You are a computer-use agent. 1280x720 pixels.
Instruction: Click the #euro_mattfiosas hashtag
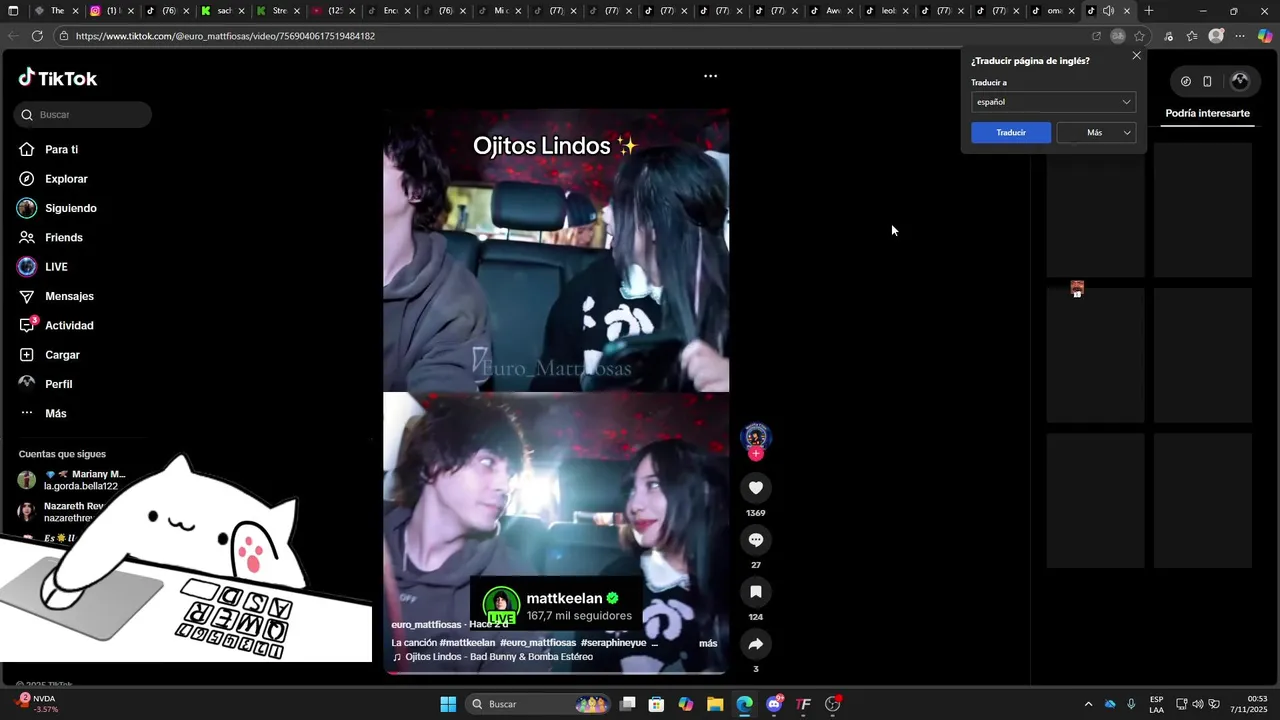pos(538,643)
